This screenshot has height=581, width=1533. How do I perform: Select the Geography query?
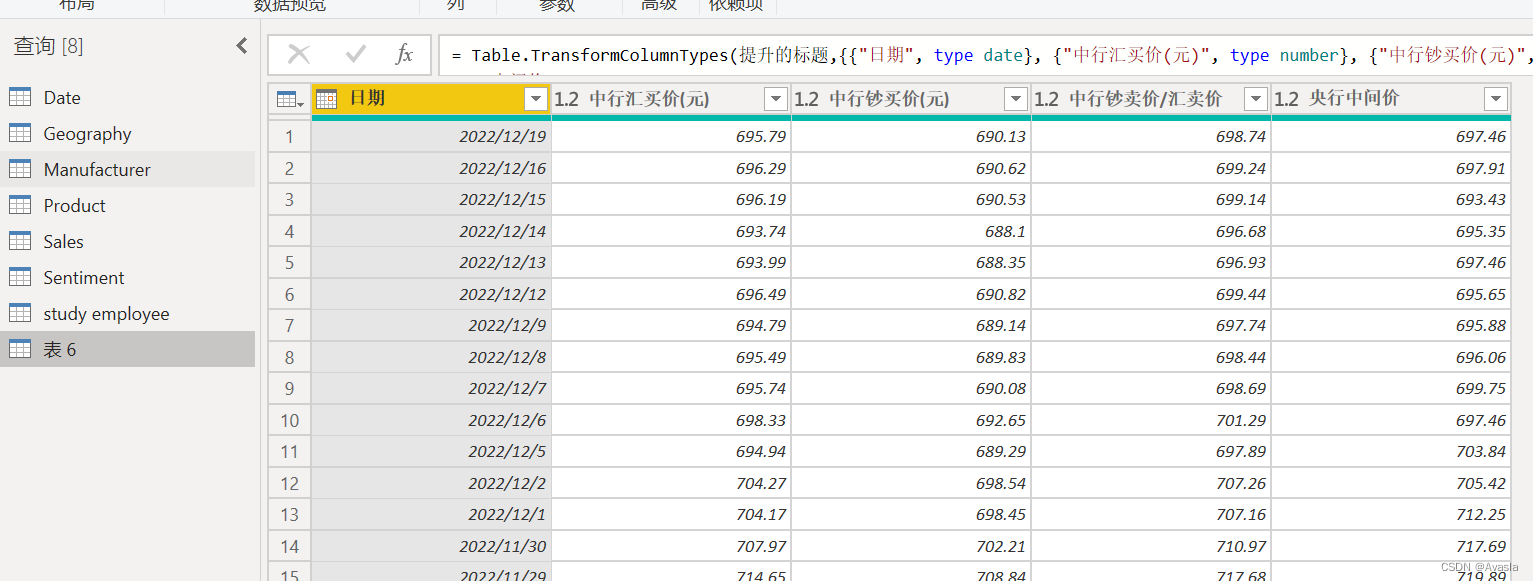pyautogui.click(x=128, y=133)
